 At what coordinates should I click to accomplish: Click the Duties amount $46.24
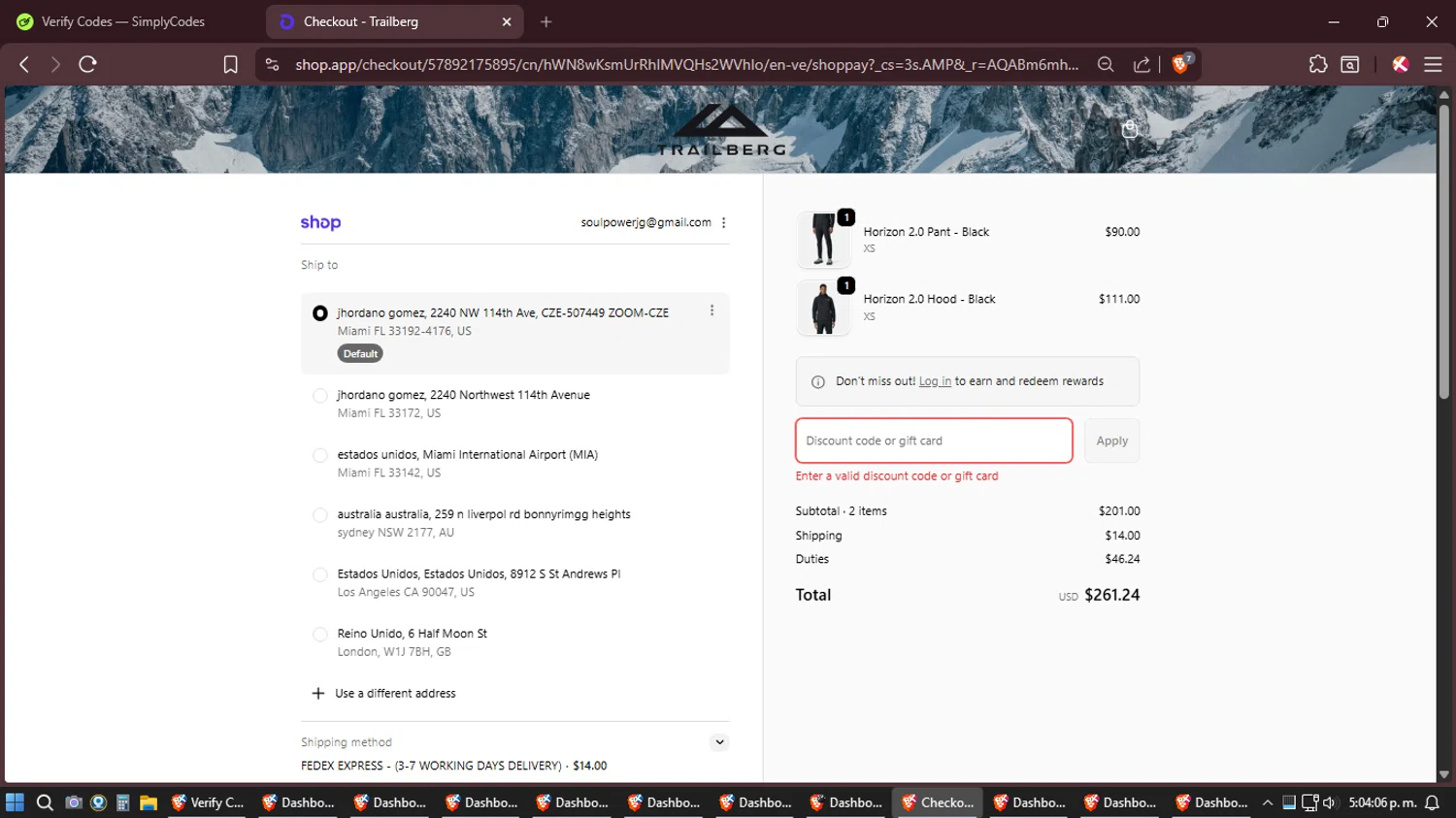coord(1122,559)
